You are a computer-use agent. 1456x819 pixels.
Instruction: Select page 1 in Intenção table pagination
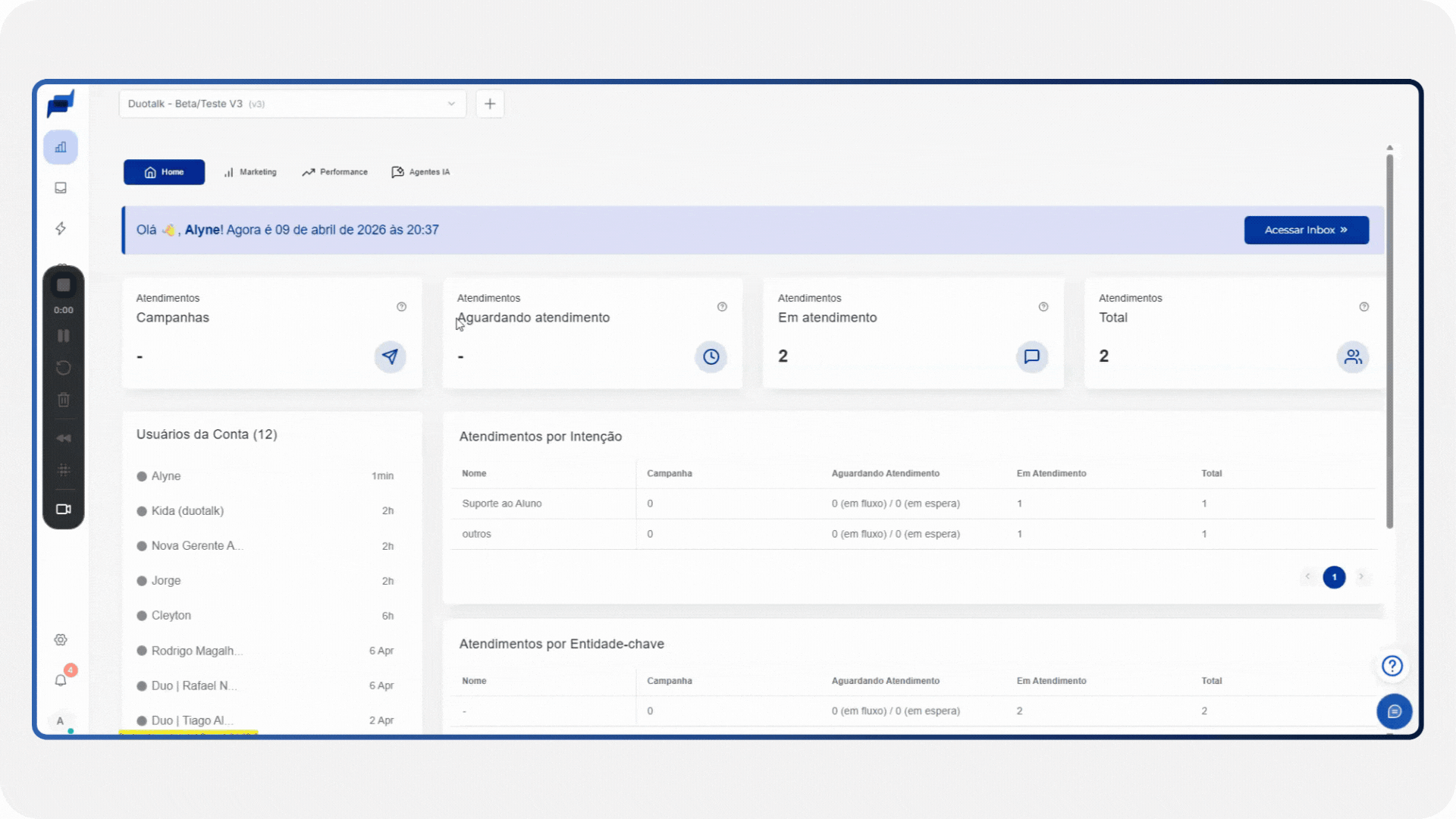[1334, 577]
